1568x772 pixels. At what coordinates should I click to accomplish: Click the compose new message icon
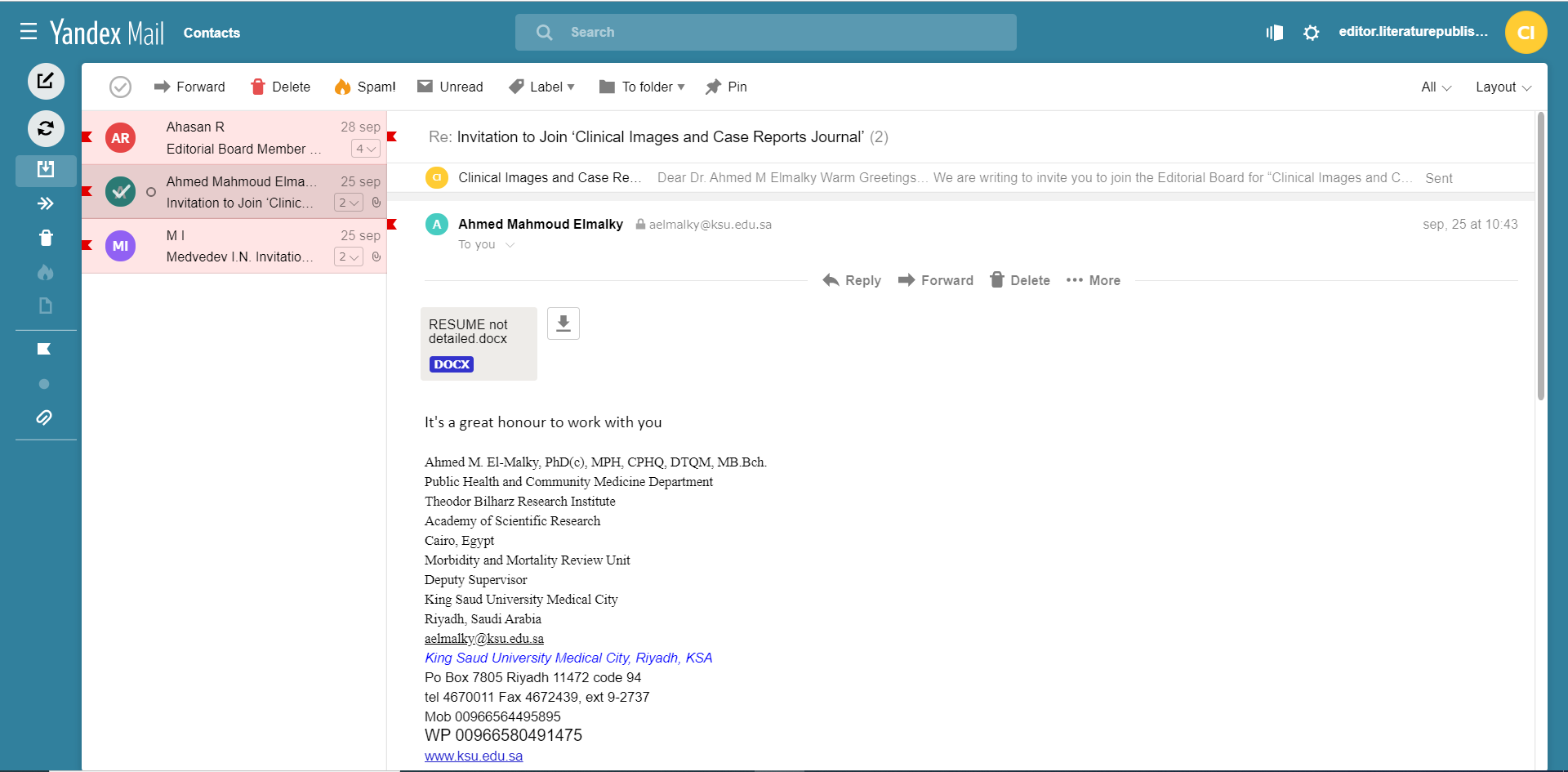(x=46, y=81)
